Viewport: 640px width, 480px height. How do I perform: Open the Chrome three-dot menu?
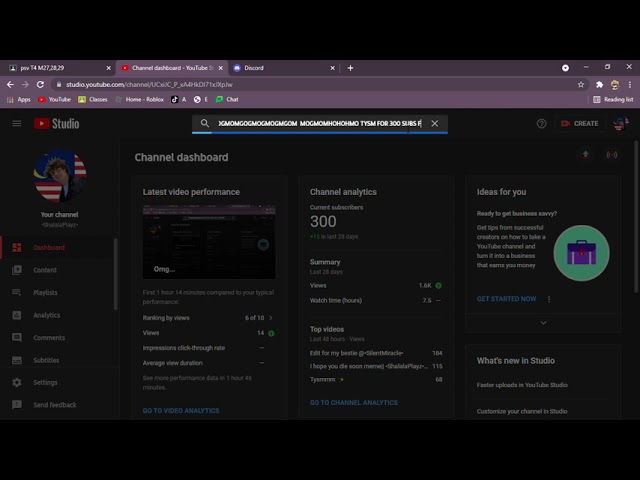[630, 84]
